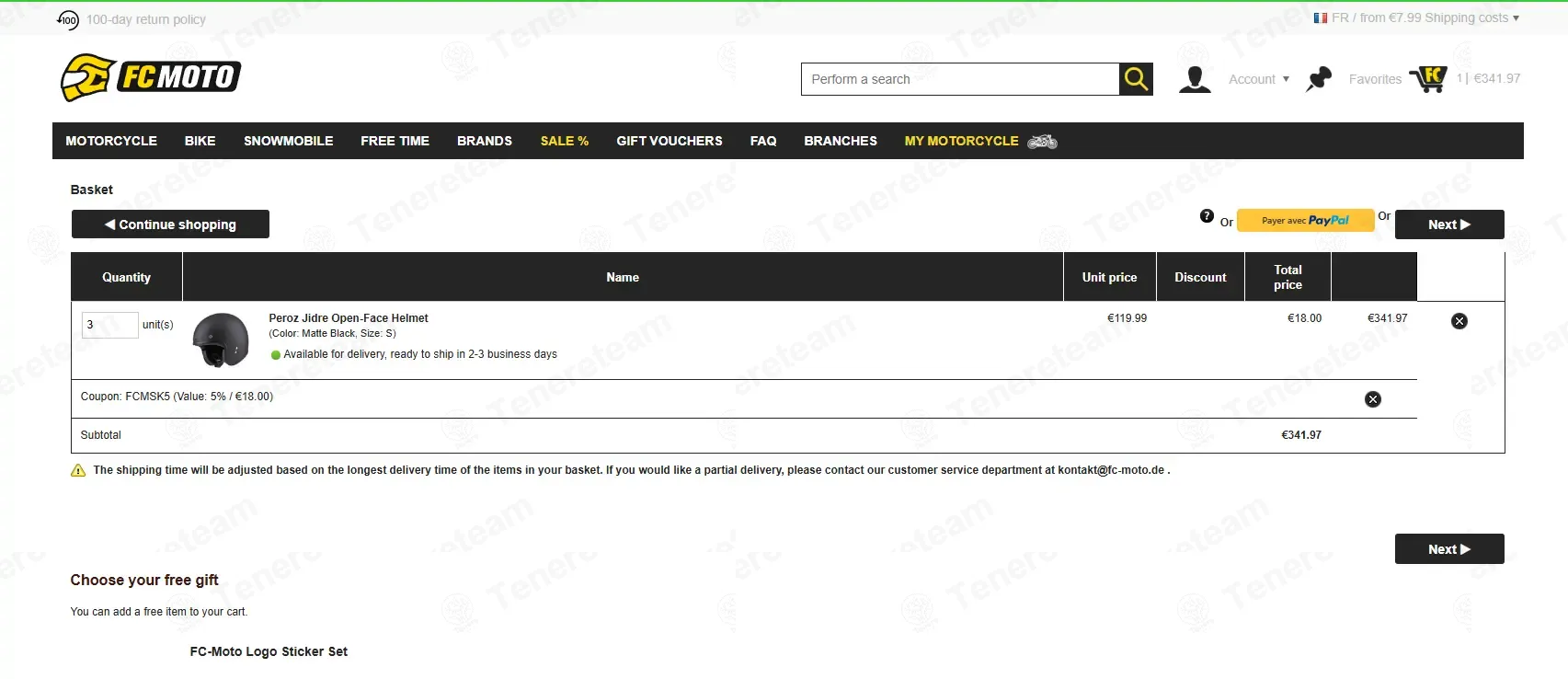Screen dimensions: 1568x679
Task: Open the shopping cart icon
Action: [1428, 79]
